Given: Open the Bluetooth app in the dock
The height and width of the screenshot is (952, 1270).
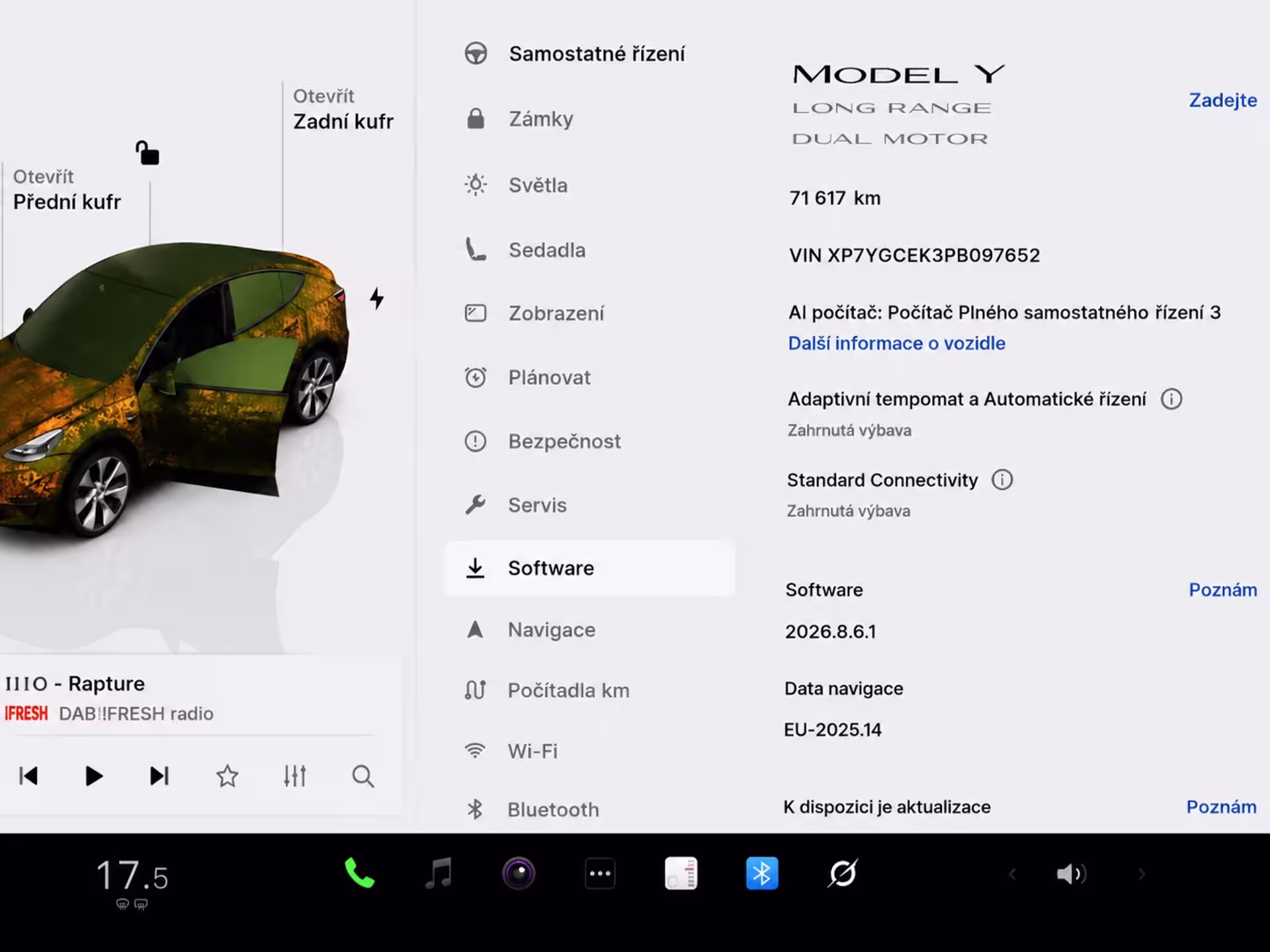Looking at the screenshot, I should 762,874.
